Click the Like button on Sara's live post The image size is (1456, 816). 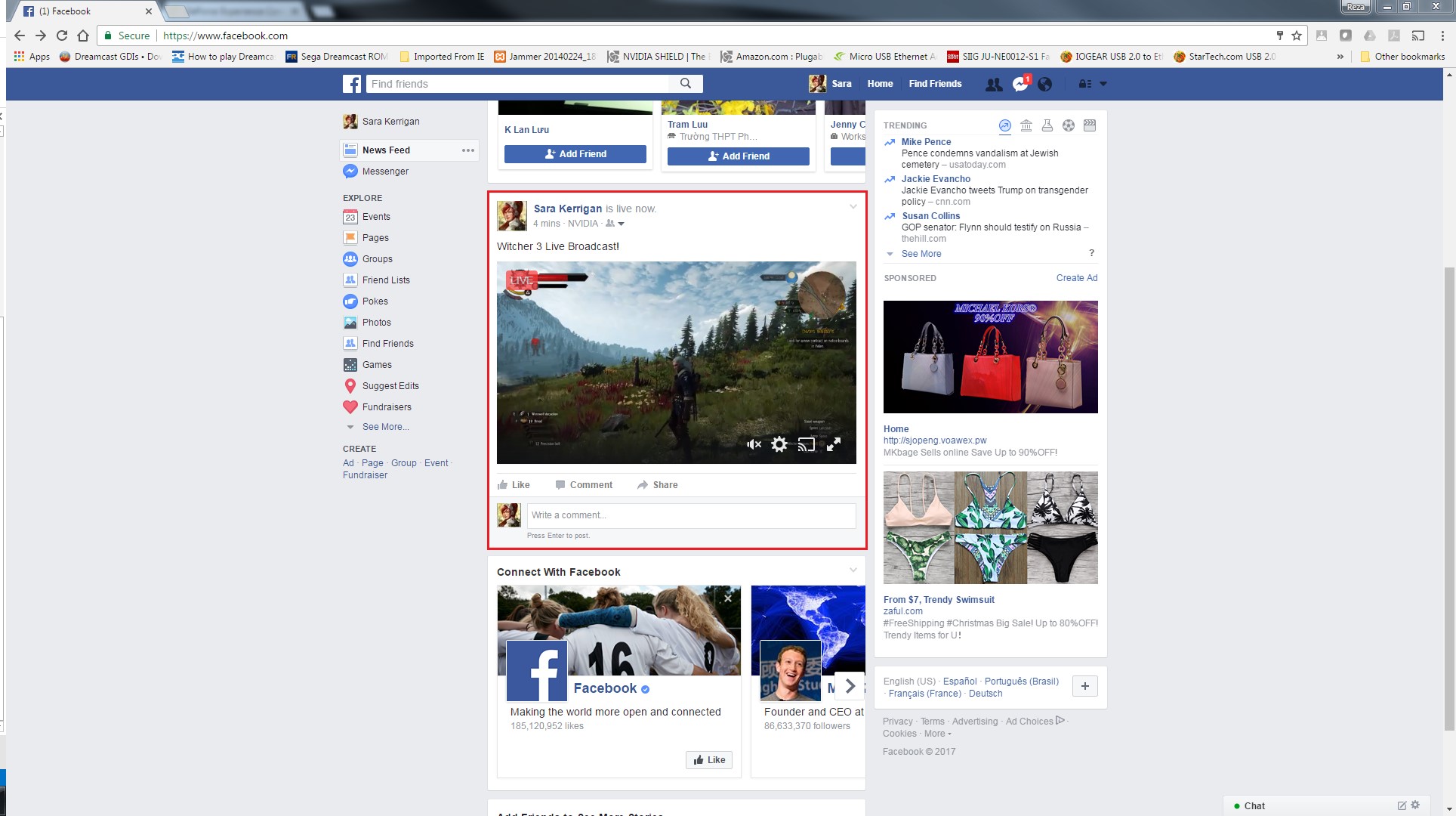[514, 484]
